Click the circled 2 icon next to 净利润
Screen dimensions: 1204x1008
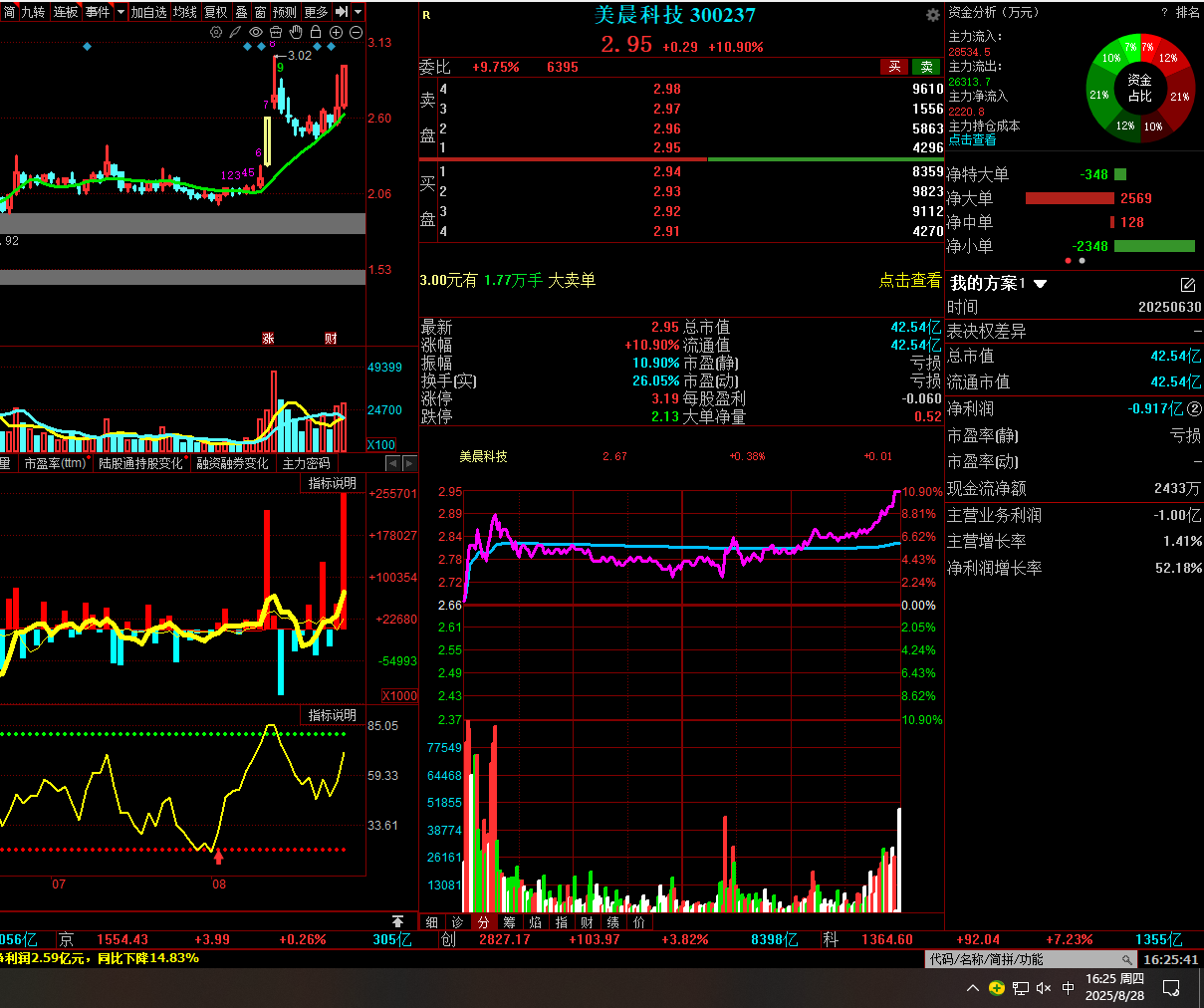point(1195,408)
